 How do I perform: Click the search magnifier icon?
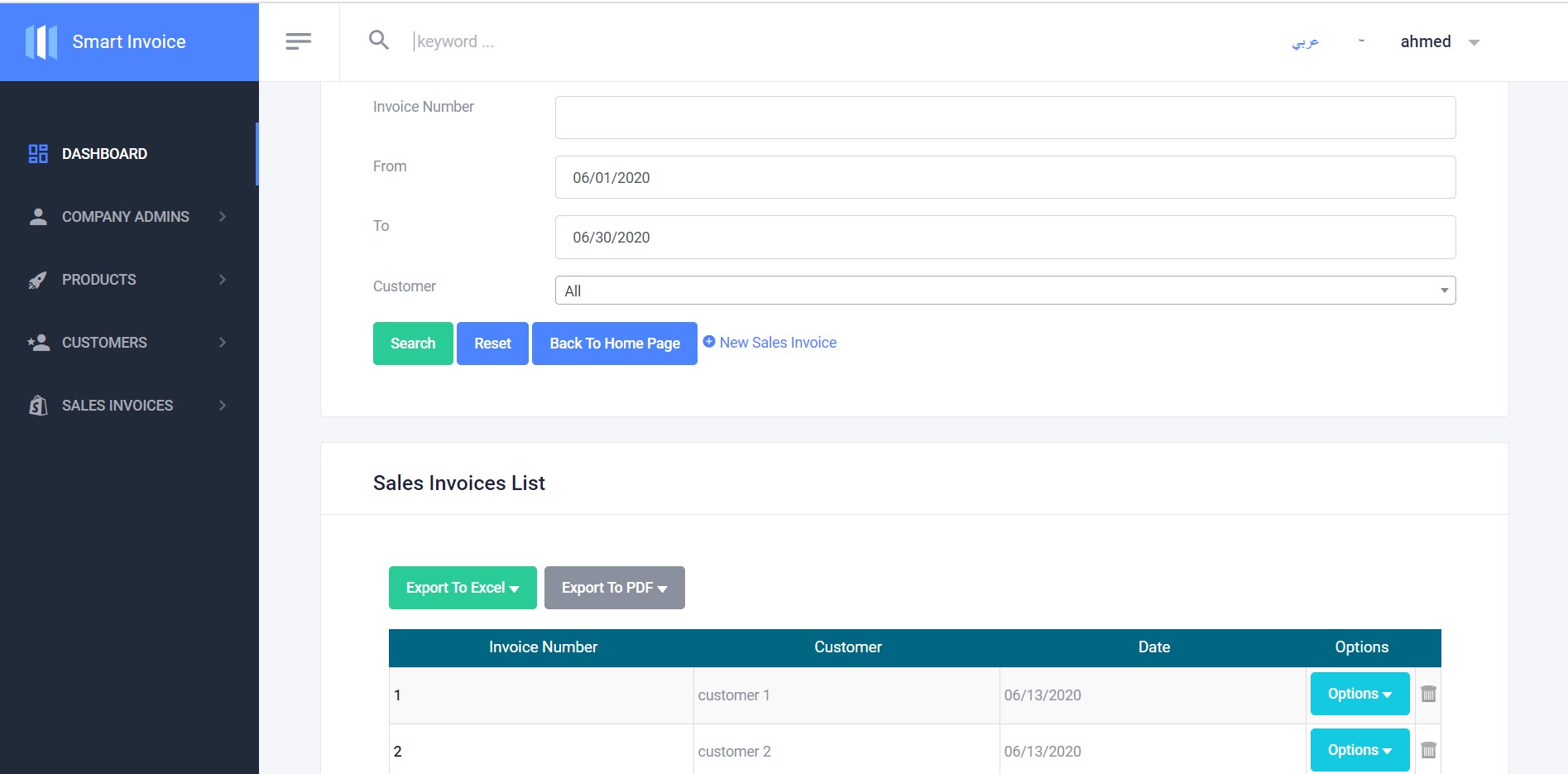click(379, 40)
